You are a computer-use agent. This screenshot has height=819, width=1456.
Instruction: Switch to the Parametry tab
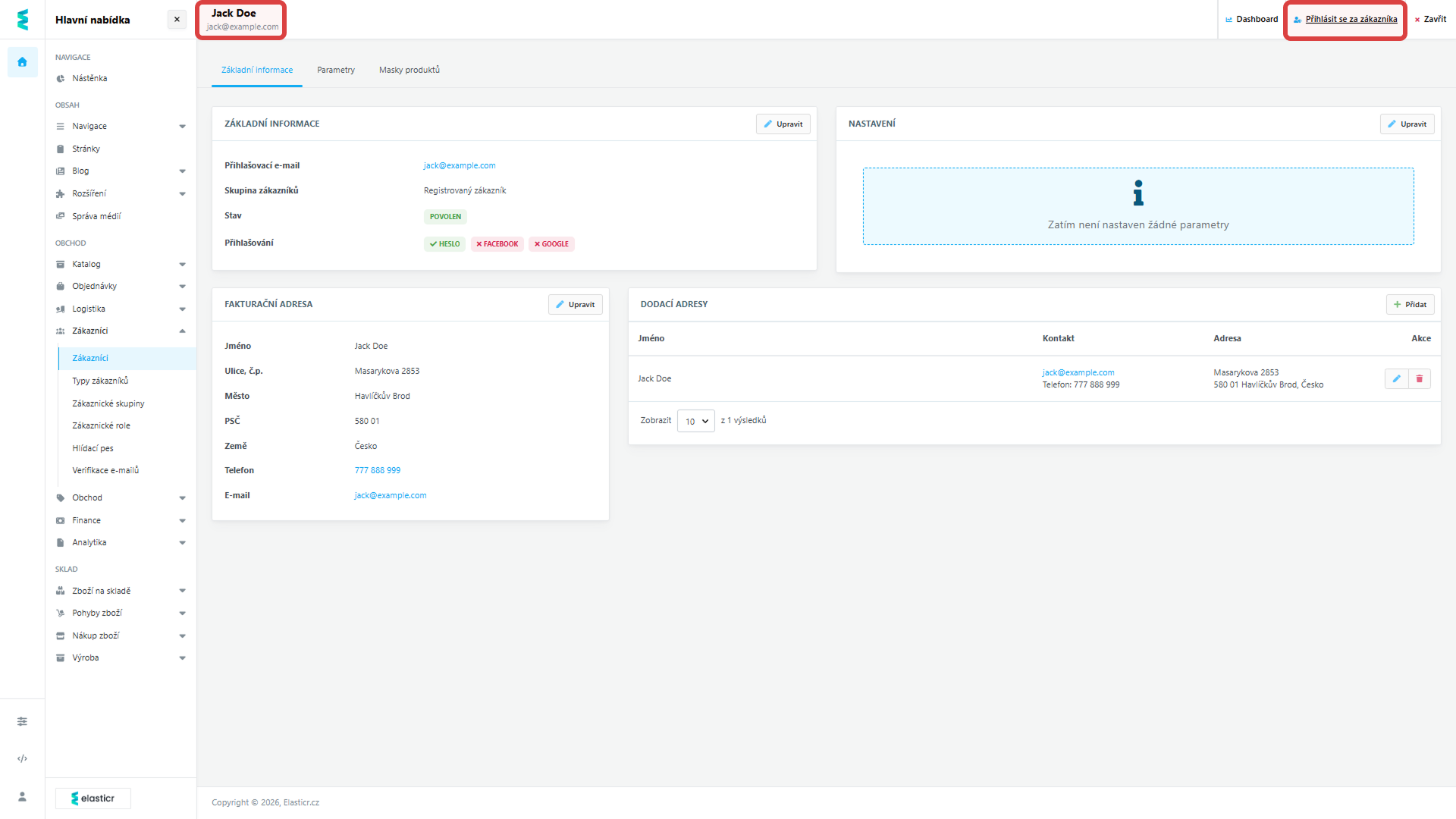[335, 70]
